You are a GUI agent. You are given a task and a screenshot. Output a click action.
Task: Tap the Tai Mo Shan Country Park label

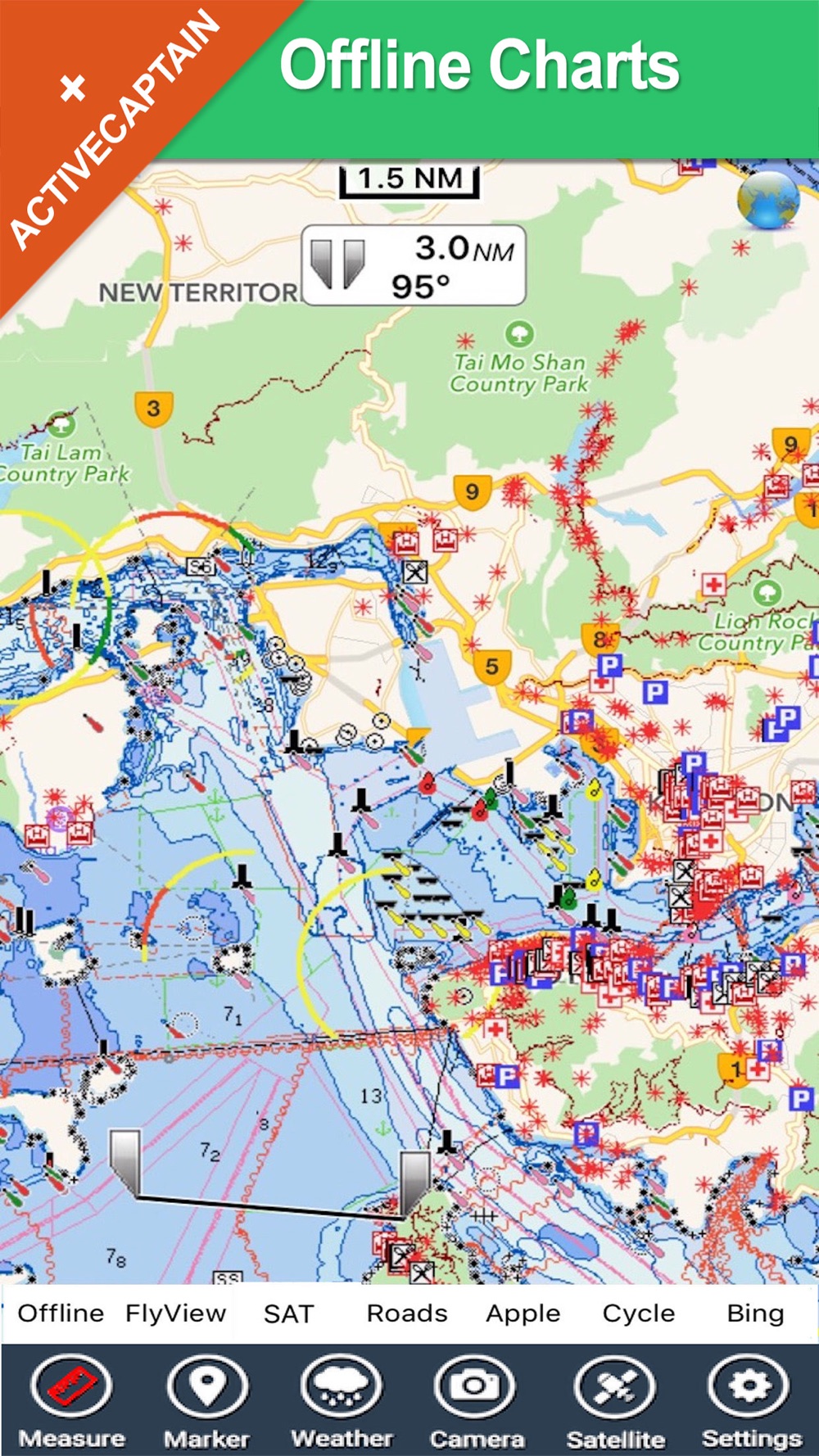(x=519, y=373)
